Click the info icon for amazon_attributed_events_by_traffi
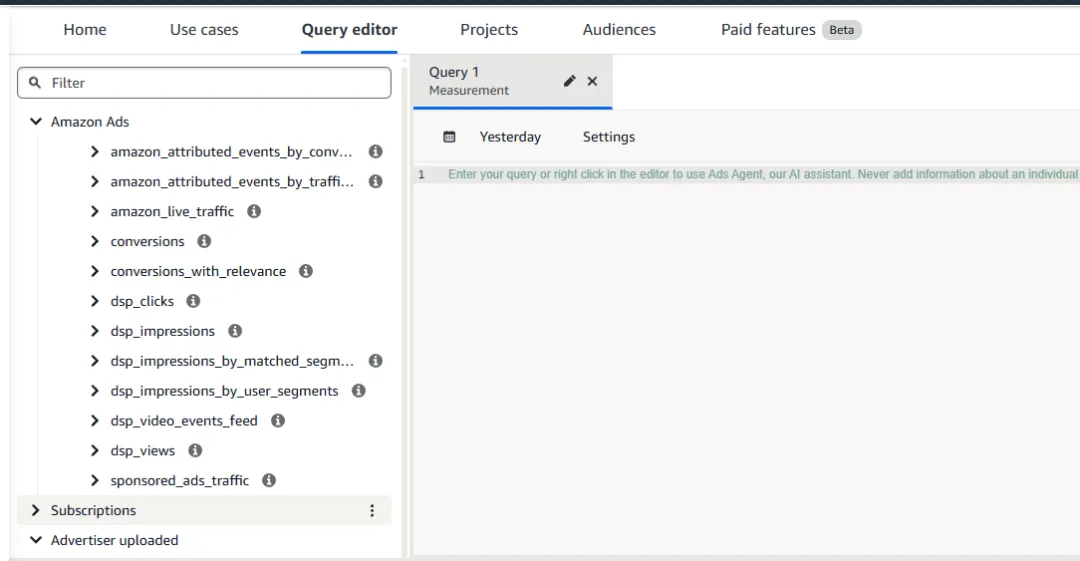1080x561 pixels. click(375, 181)
